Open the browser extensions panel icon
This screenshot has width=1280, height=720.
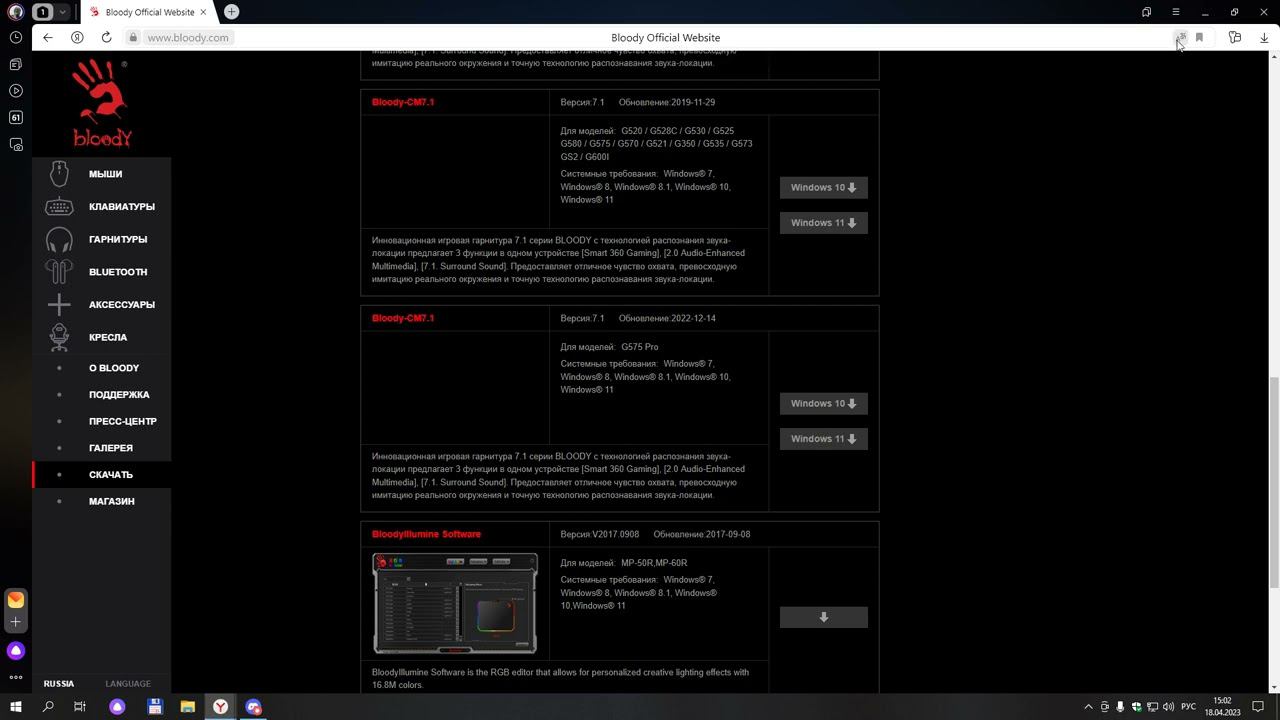tap(1235, 37)
